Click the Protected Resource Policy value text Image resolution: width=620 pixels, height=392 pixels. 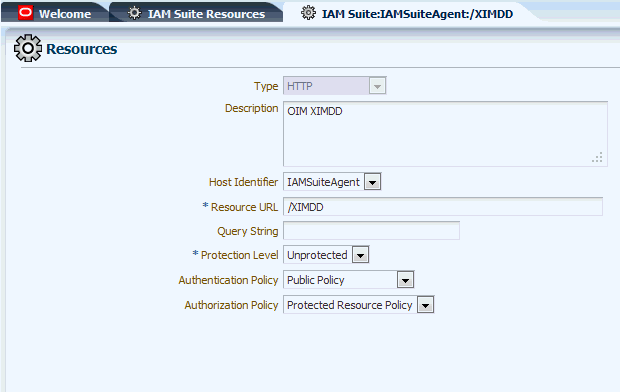pyautogui.click(x=350, y=305)
